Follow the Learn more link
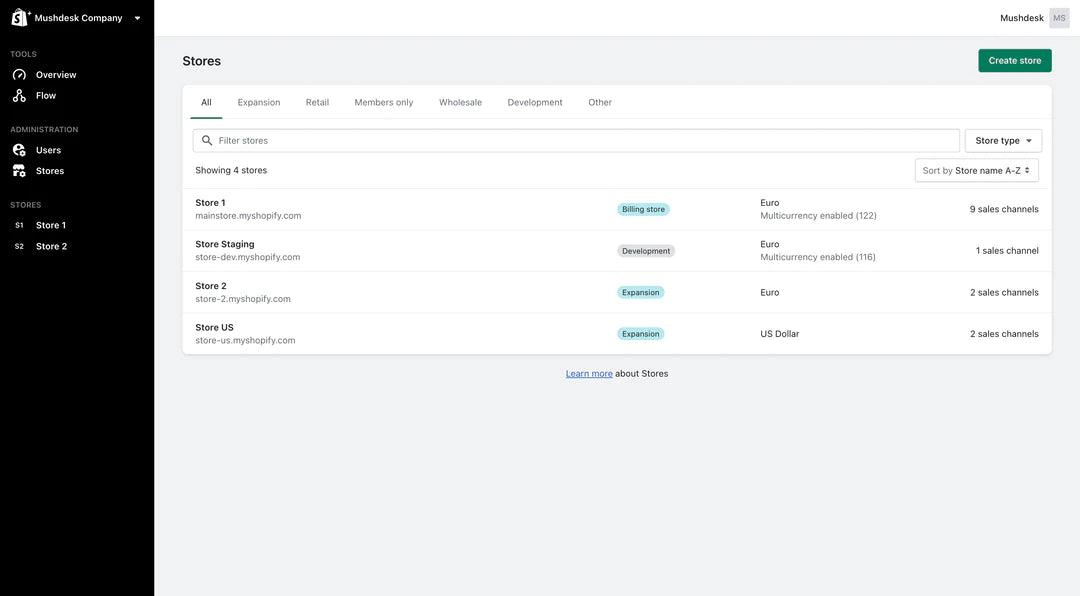The image size is (1080, 596). pos(589,374)
